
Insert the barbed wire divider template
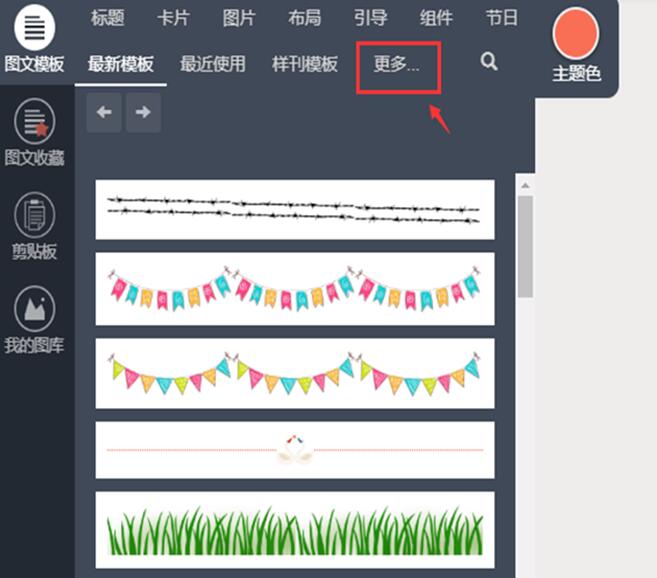pyautogui.click(x=295, y=210)
